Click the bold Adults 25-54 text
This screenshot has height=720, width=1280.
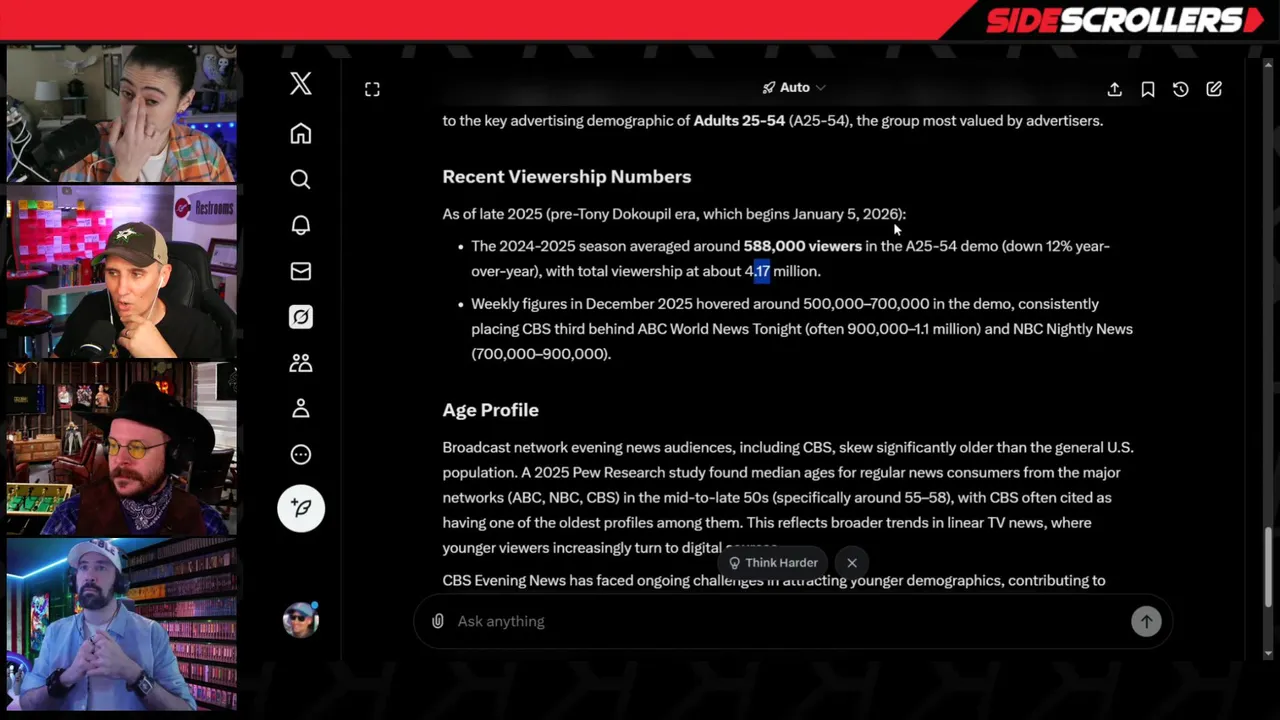pos(739,121)
